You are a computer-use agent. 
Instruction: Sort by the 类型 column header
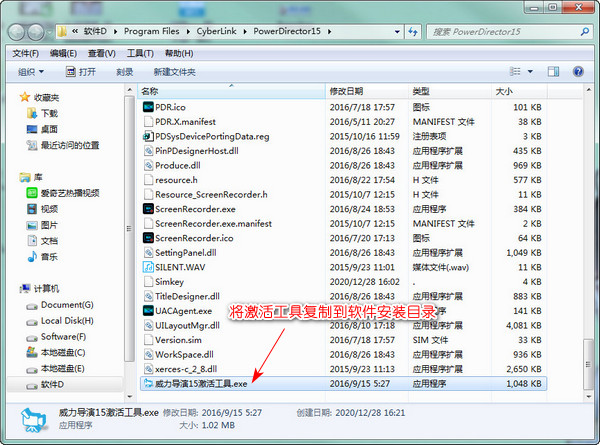click(450, 91)
